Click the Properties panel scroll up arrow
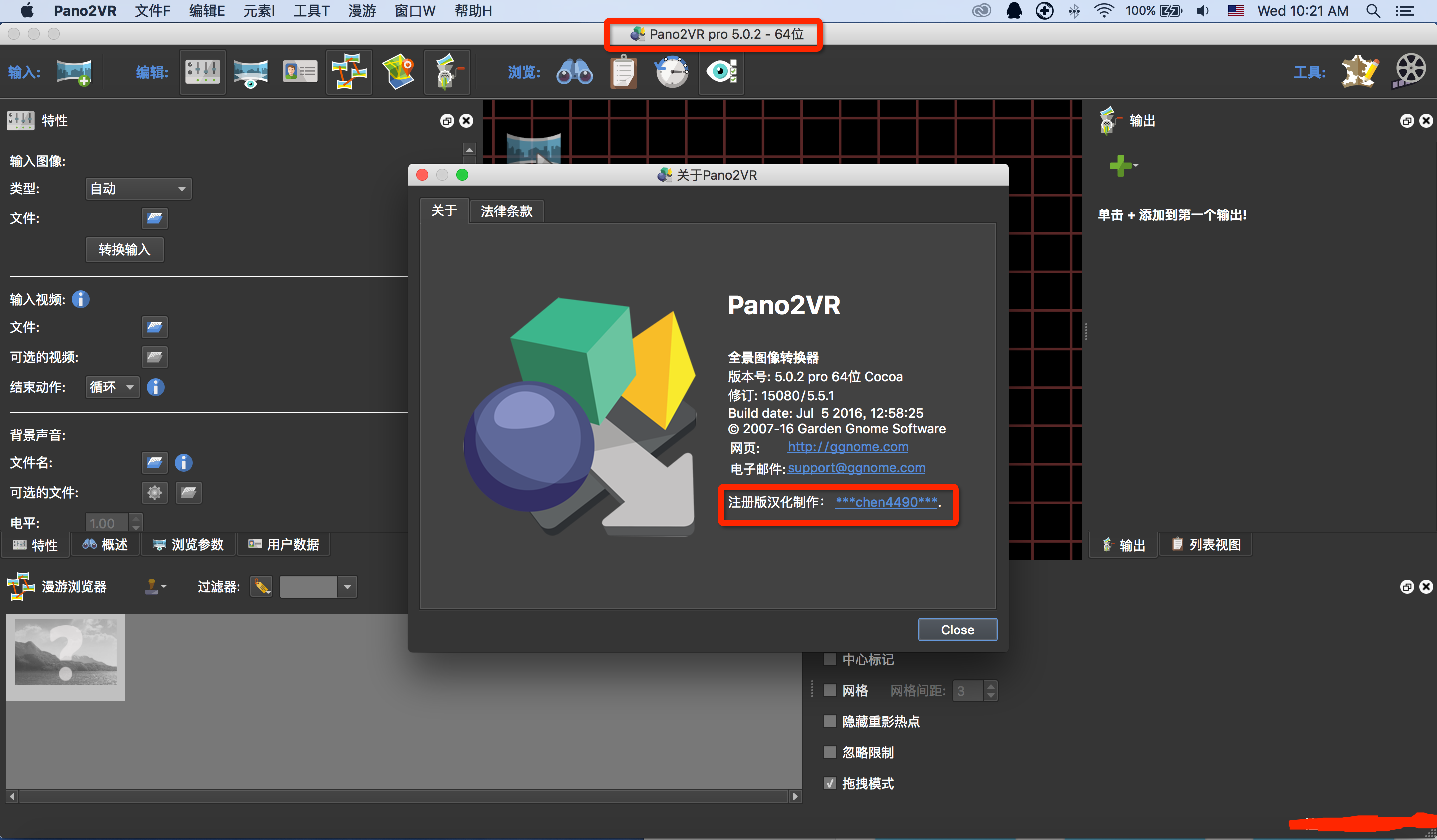Screen dimensions: 1437x840 click(x=469, y=149)
